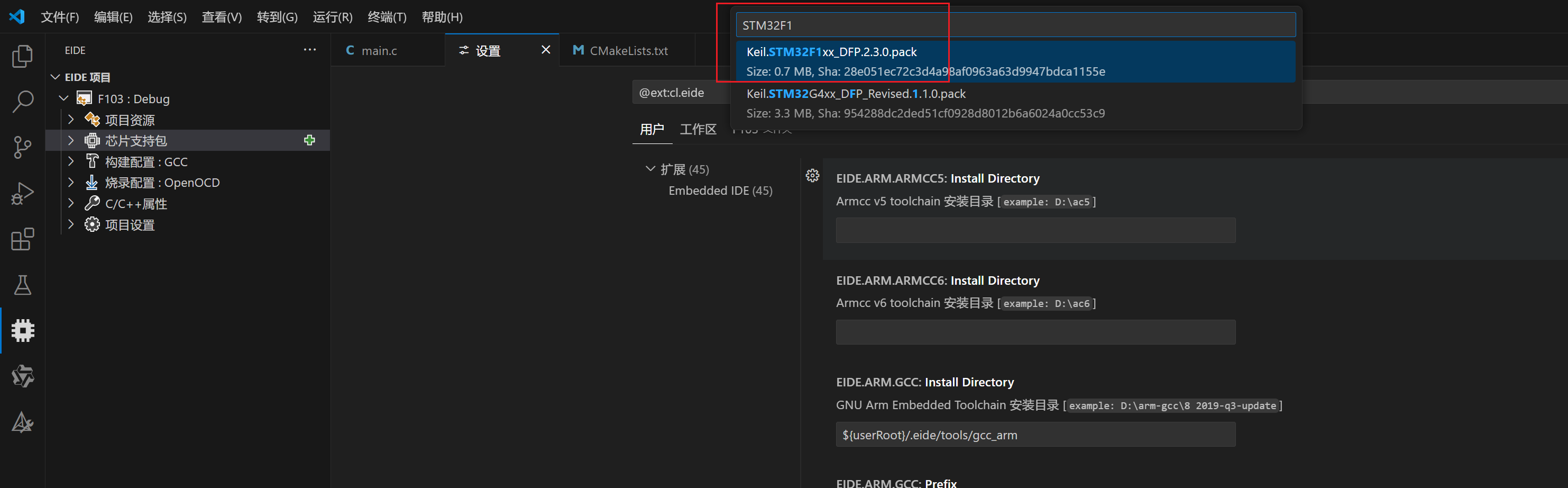The width and height of the screenshot is (1568, 488).
Task: Click the 构建配置 hammer icon
Action: pos(92,161)
